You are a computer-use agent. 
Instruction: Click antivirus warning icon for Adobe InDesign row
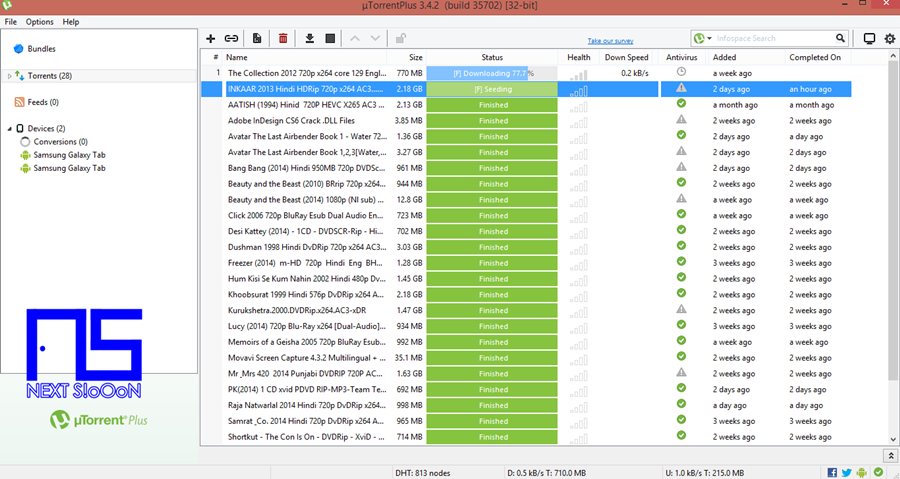click(x=681, y=120)
